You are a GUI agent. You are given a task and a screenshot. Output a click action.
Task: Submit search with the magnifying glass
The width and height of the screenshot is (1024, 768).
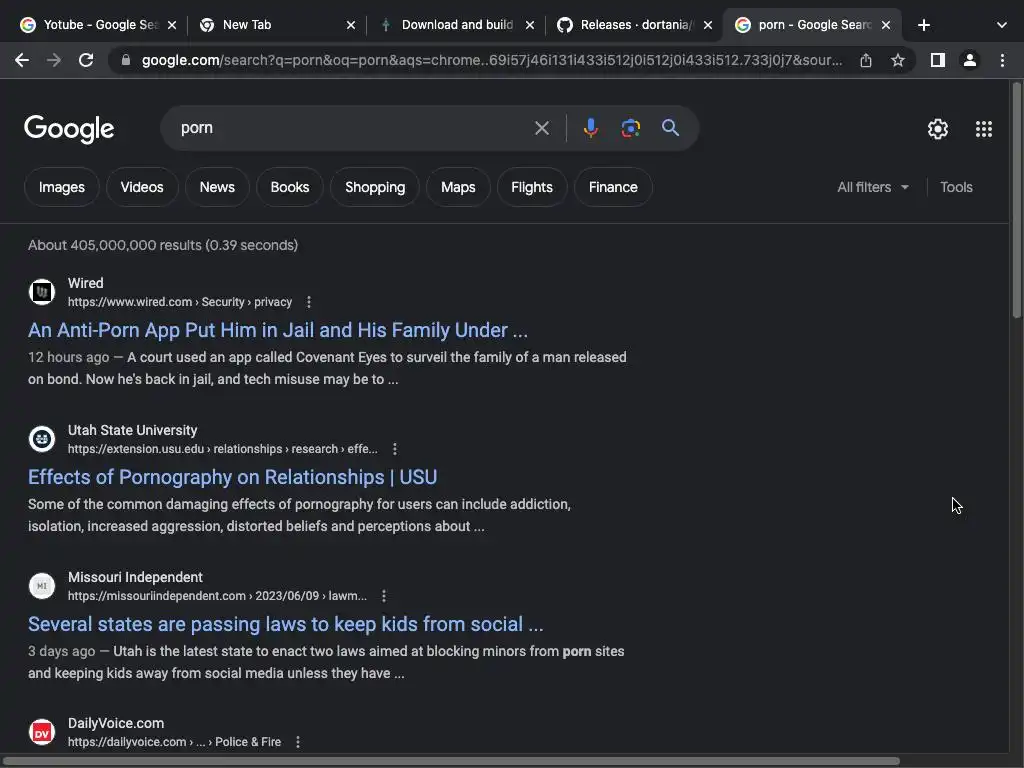tap(670, 127)
